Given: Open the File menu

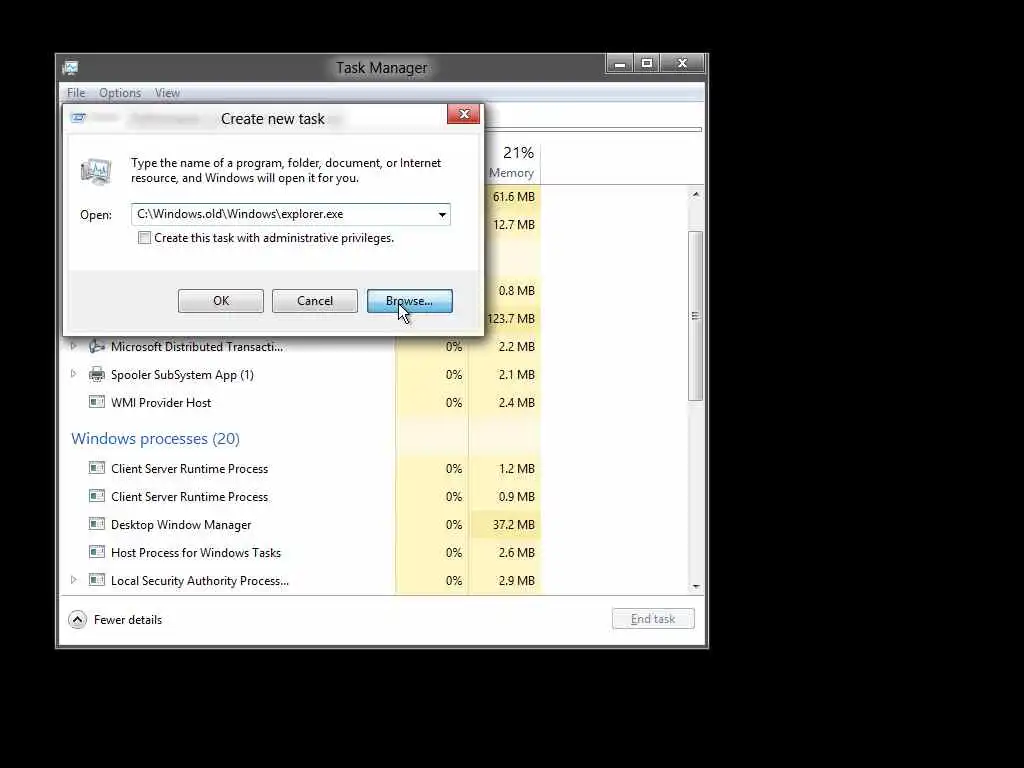Looking at the screenshot, I should 76,93.
